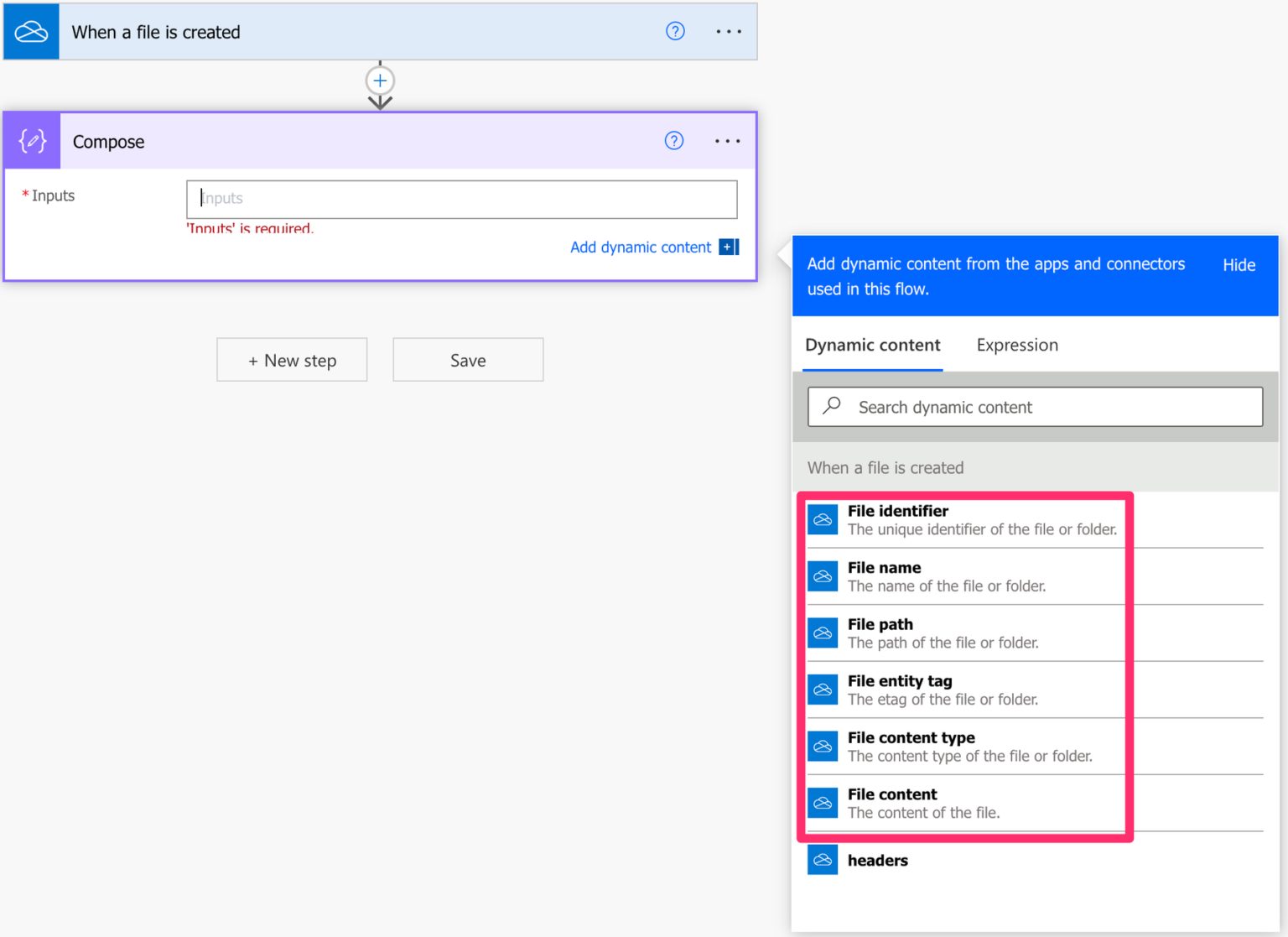Open the ellipsis menu on the Compose card
This screenshot has height=937, width=1288.
click(727, 140)
